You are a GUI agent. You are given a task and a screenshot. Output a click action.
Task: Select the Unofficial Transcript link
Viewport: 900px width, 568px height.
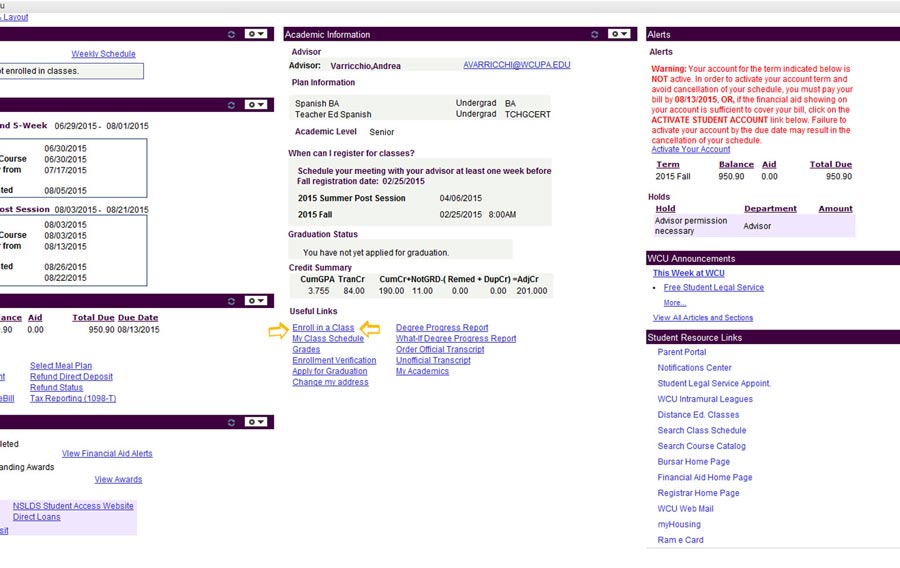coord(433,361)
